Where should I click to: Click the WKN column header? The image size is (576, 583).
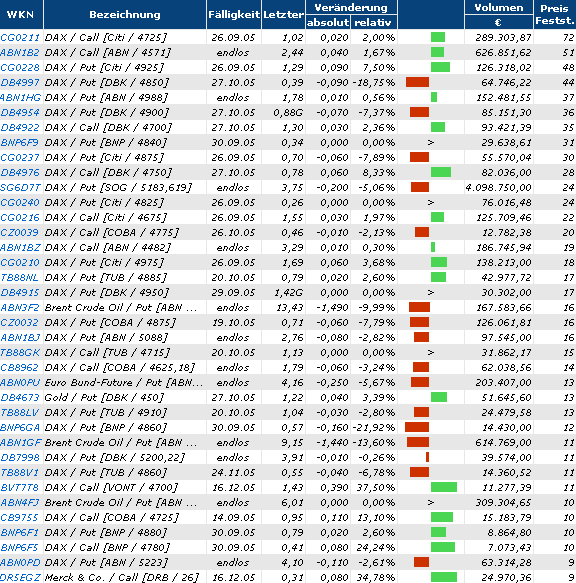click(x=21, y=15)
